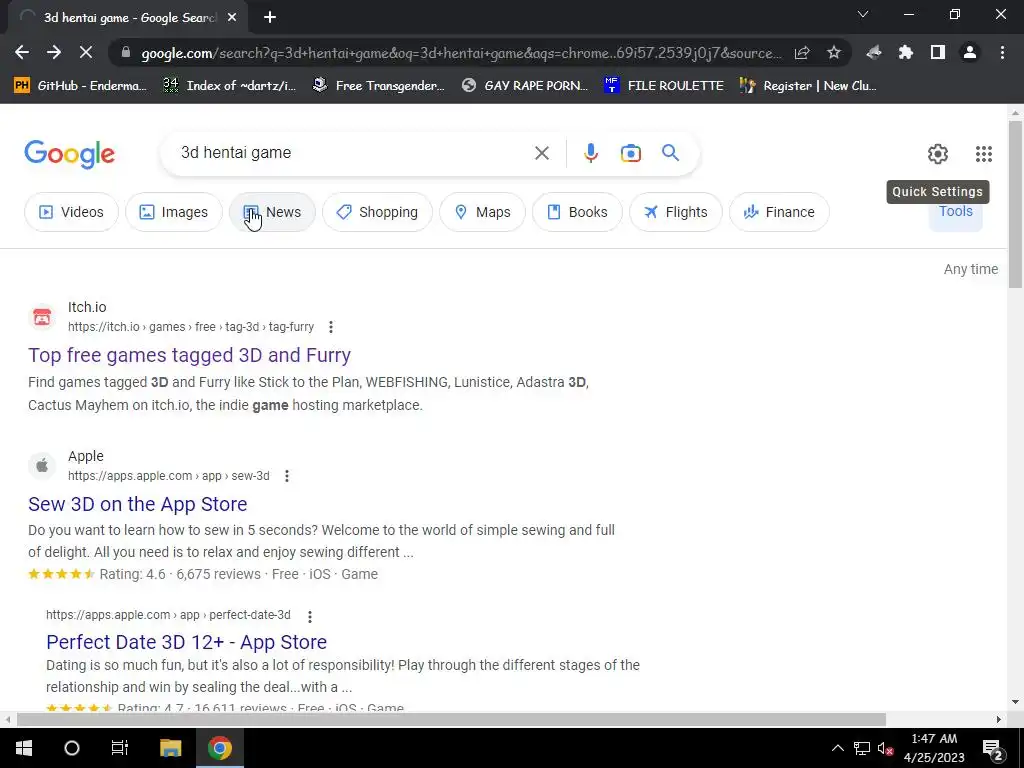This screenshot has width=1024, height=768.
Task: Clear the Google search box with the X
Action: [x=541, y=153]
